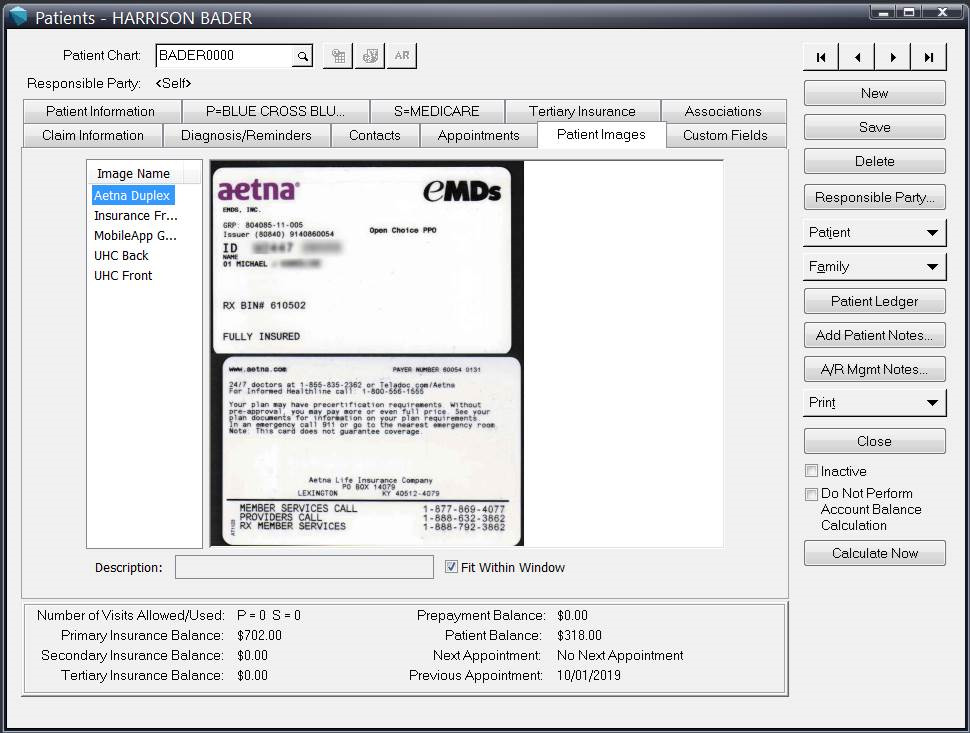Viewport: 970px width, 733px height.
Task: Open the AR icon button
Action: click(402, 56)
